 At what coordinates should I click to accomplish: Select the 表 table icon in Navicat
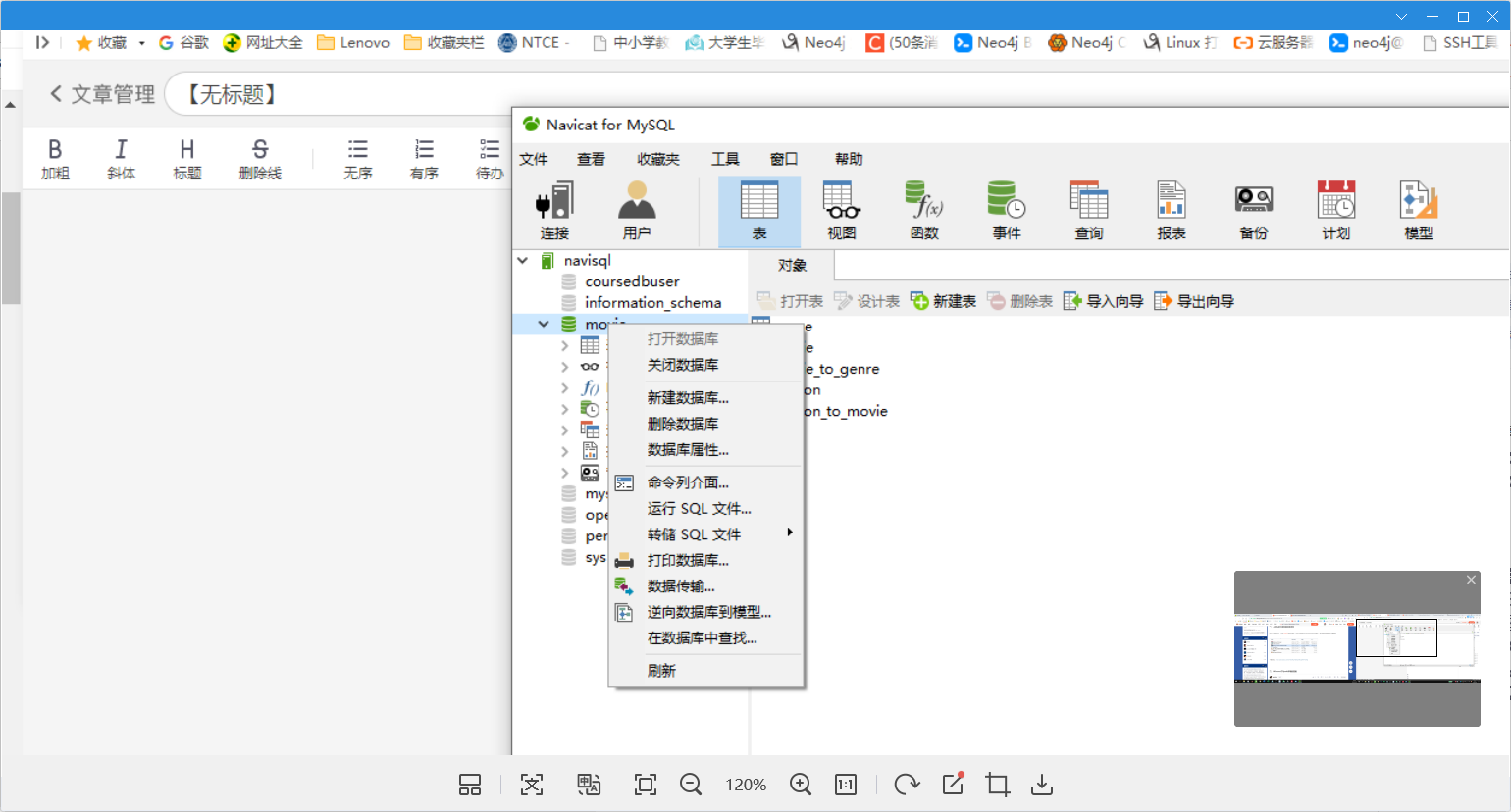click(x=759, y=211)
